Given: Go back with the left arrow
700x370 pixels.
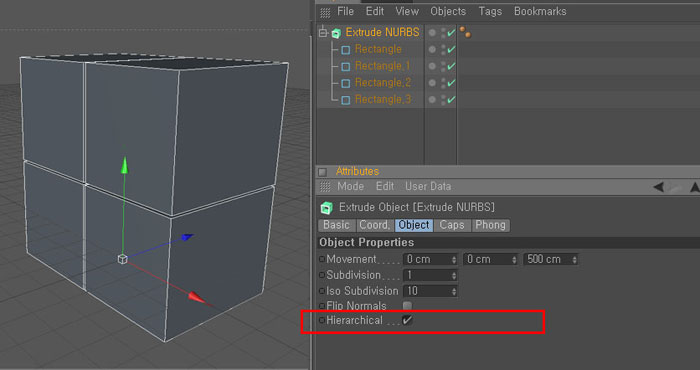Looking at the screenshot, I should 658,187.
